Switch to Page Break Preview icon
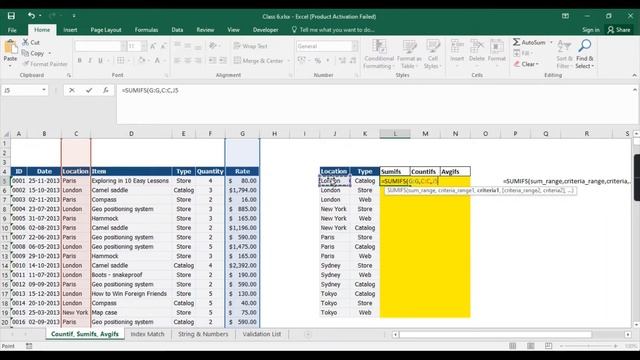Viewport: 640px width, 360px height. coord(548,346)
